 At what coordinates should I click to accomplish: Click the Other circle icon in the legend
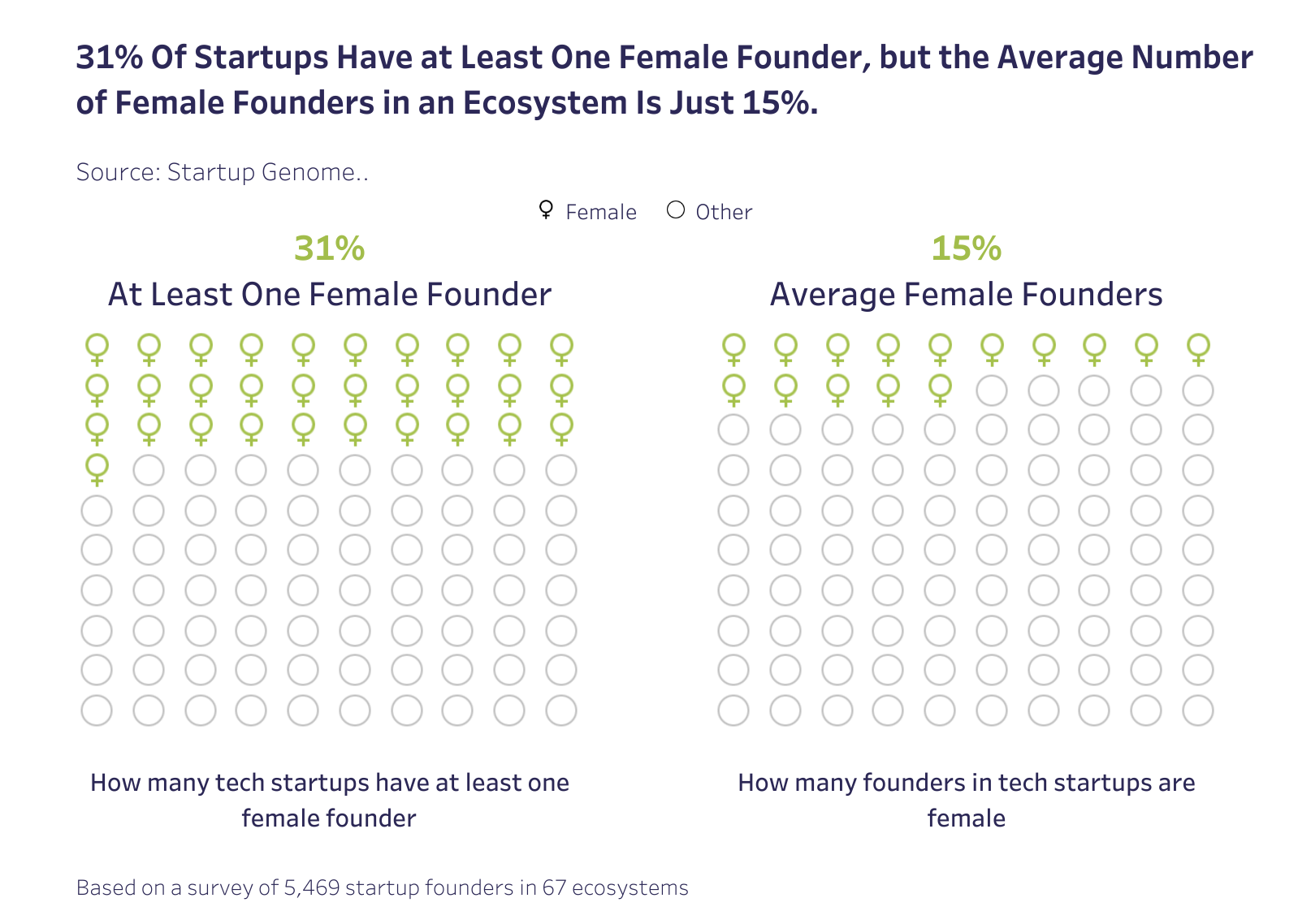[675, 210]
